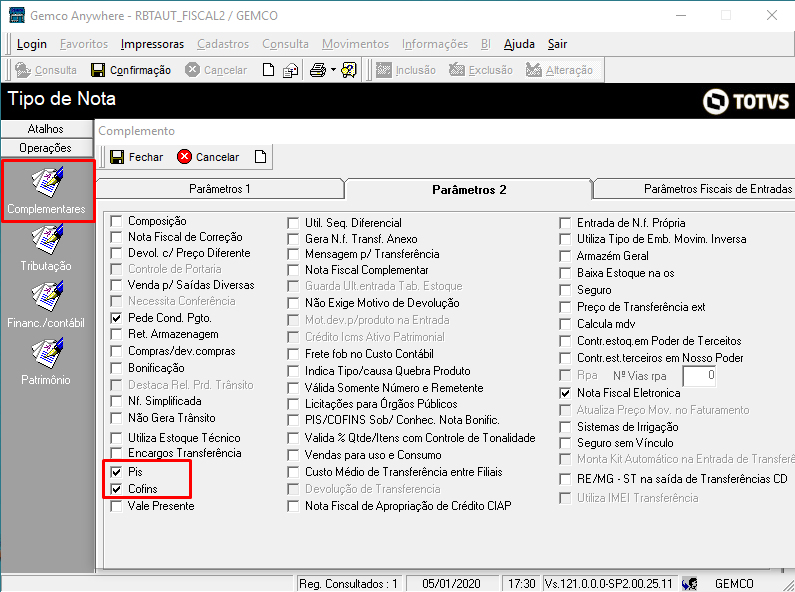Check Nf. Simplificada box
The width and height of the screenshot is (795, 592).
(x=117, y=401)
